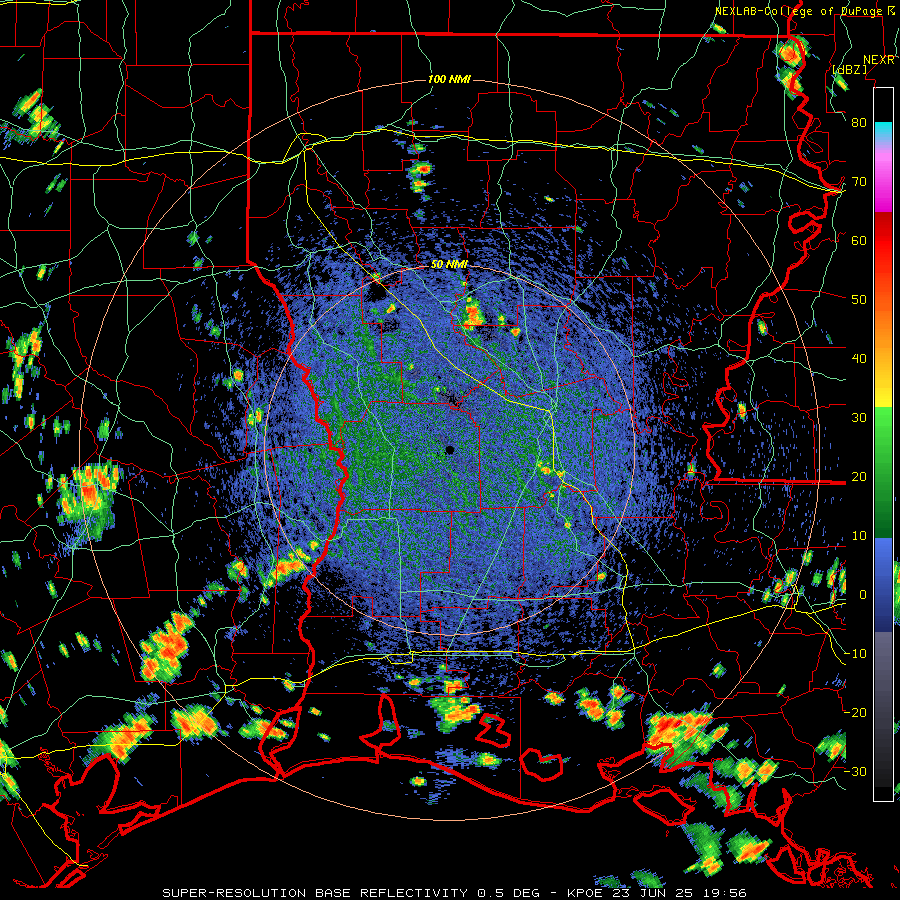Click the 30 value on the dBZ scale

tap(859, 417)
